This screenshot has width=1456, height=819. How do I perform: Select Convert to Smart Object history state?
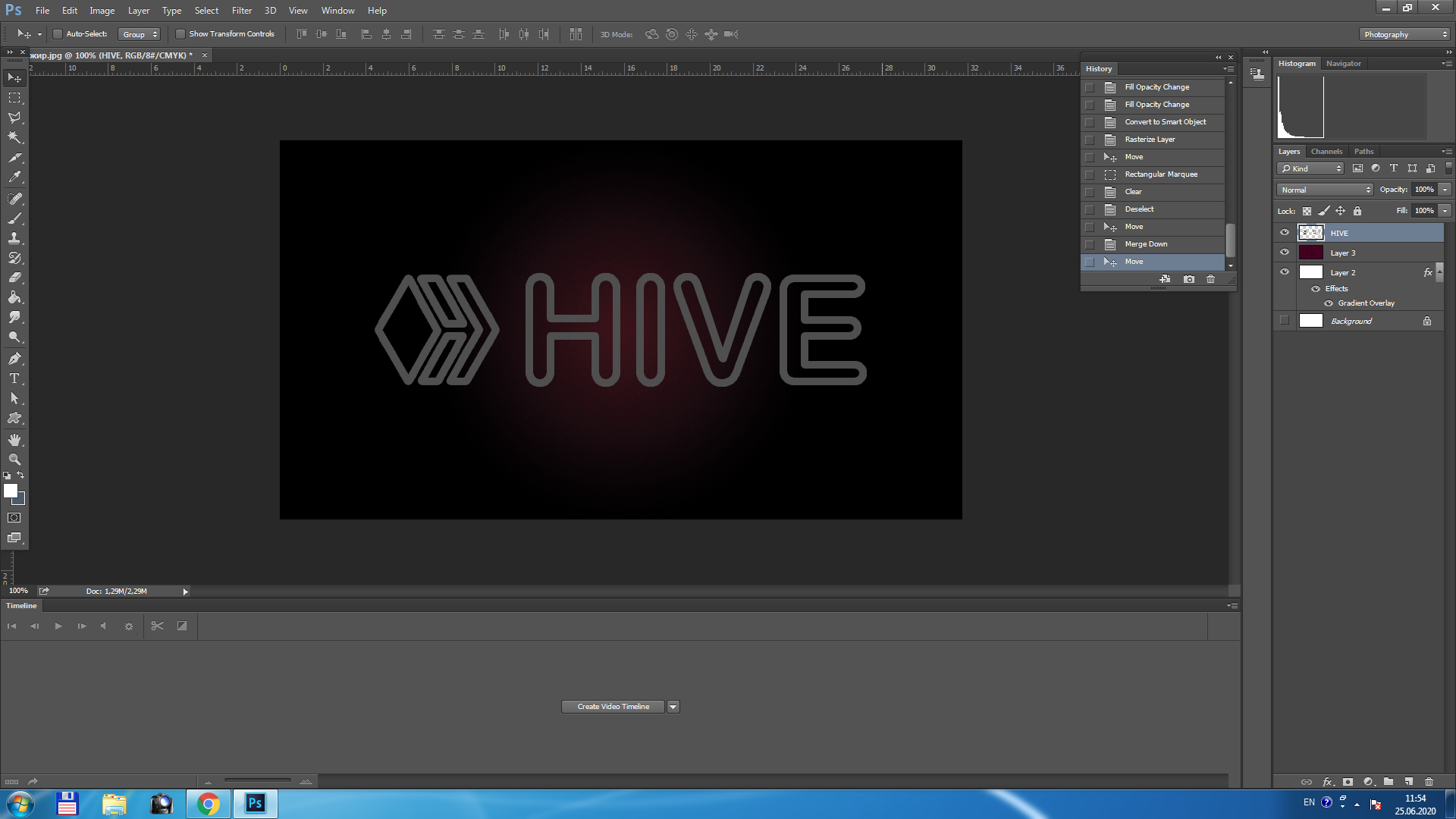tap(1153, 122)
